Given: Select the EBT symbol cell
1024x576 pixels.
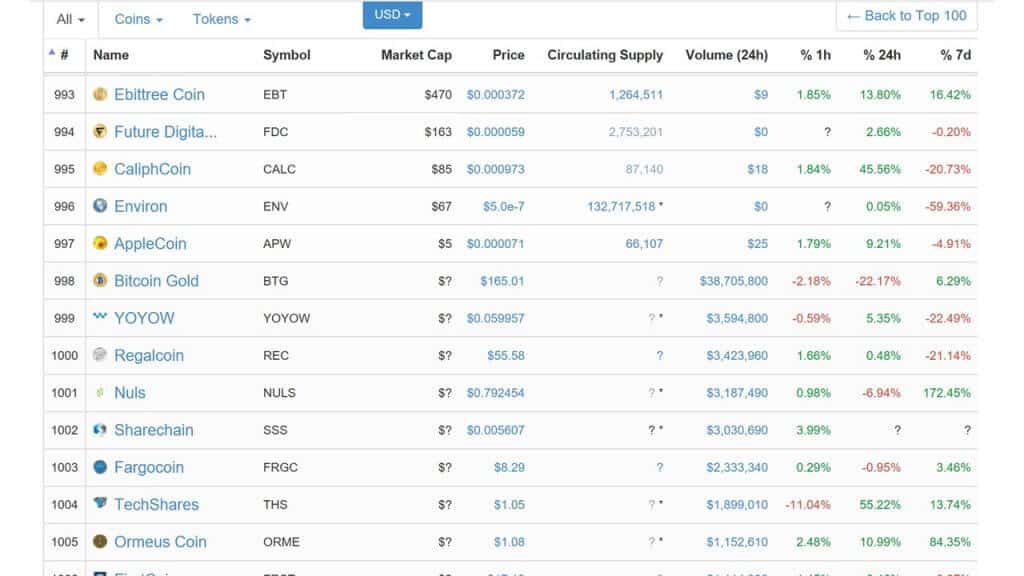Looking at the screenshot, I should [x=275, y=95].
